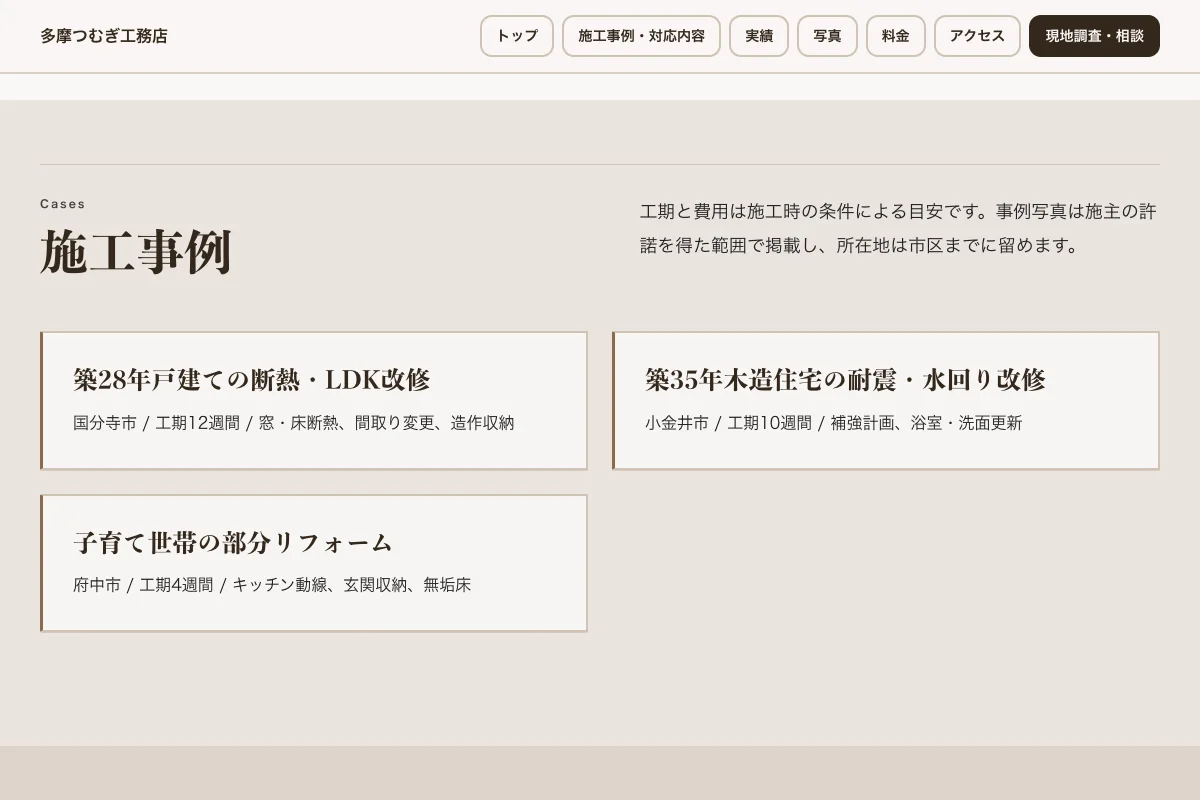The image size is (1200, 800).
Task: Open the 写真 nav item
Action: [x=827, y=36]
